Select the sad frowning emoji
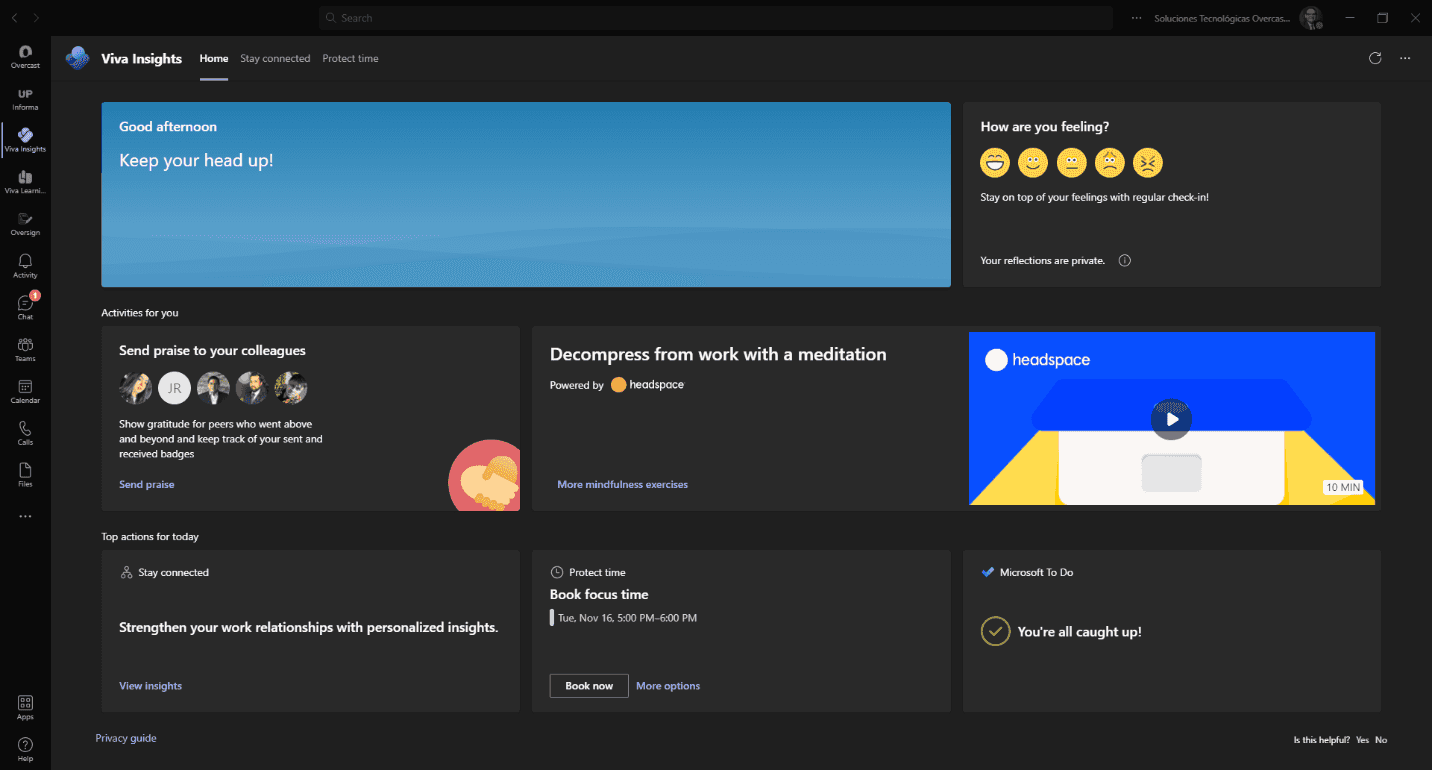1432x770 pixels. 1110,162
